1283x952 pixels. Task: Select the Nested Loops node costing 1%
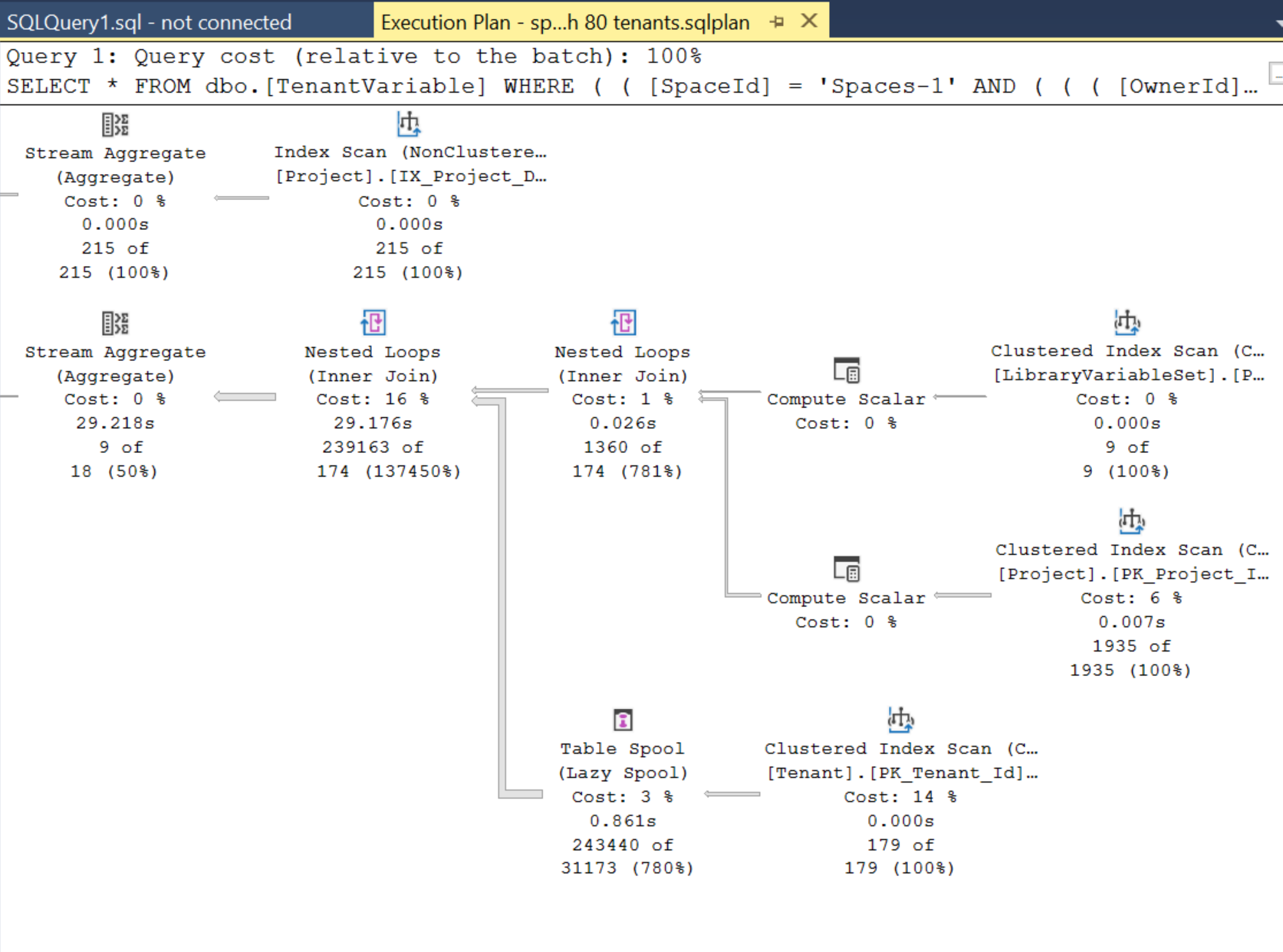623,323
